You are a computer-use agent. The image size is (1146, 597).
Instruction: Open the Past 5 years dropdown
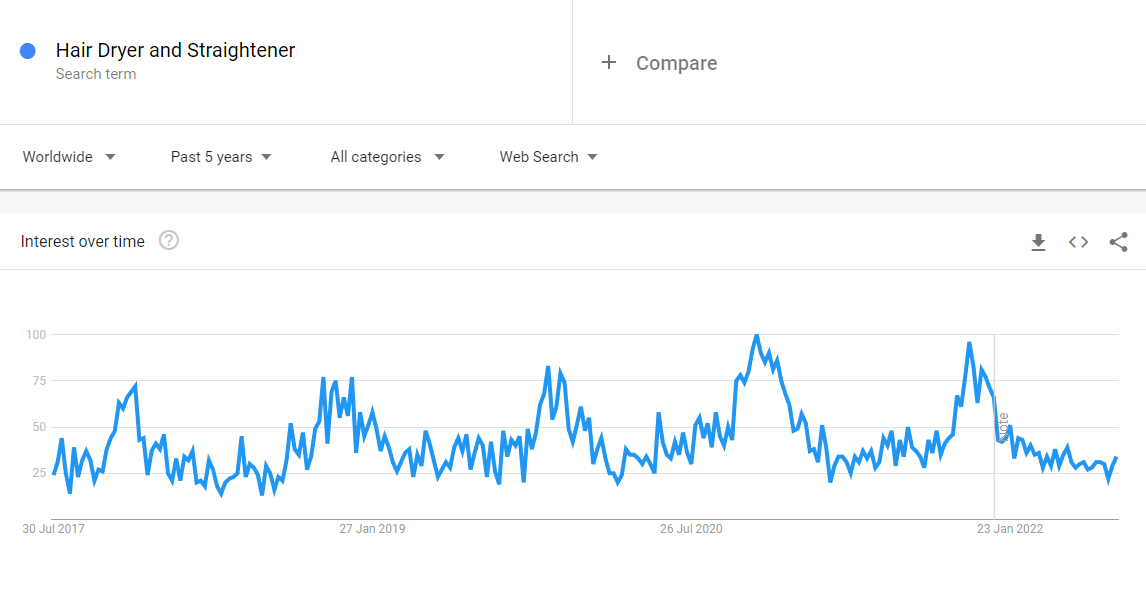221,157
